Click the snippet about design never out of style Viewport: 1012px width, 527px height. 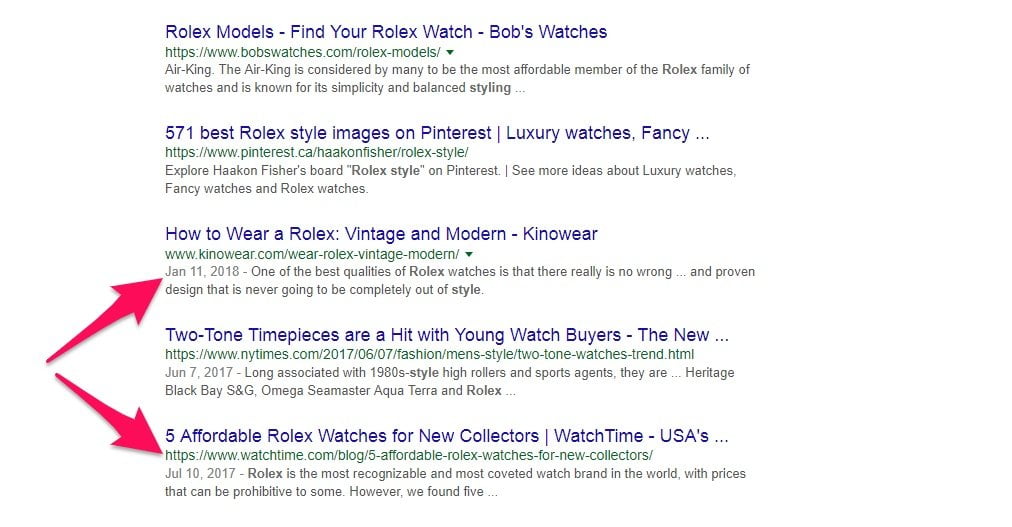(460, 281)
